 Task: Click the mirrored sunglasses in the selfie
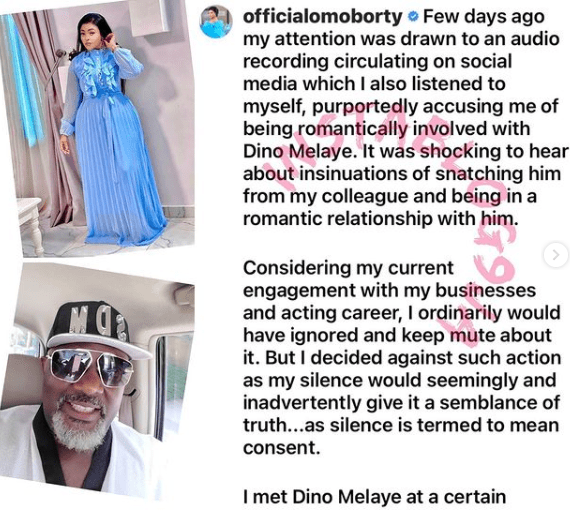click(x=89, y=366)
